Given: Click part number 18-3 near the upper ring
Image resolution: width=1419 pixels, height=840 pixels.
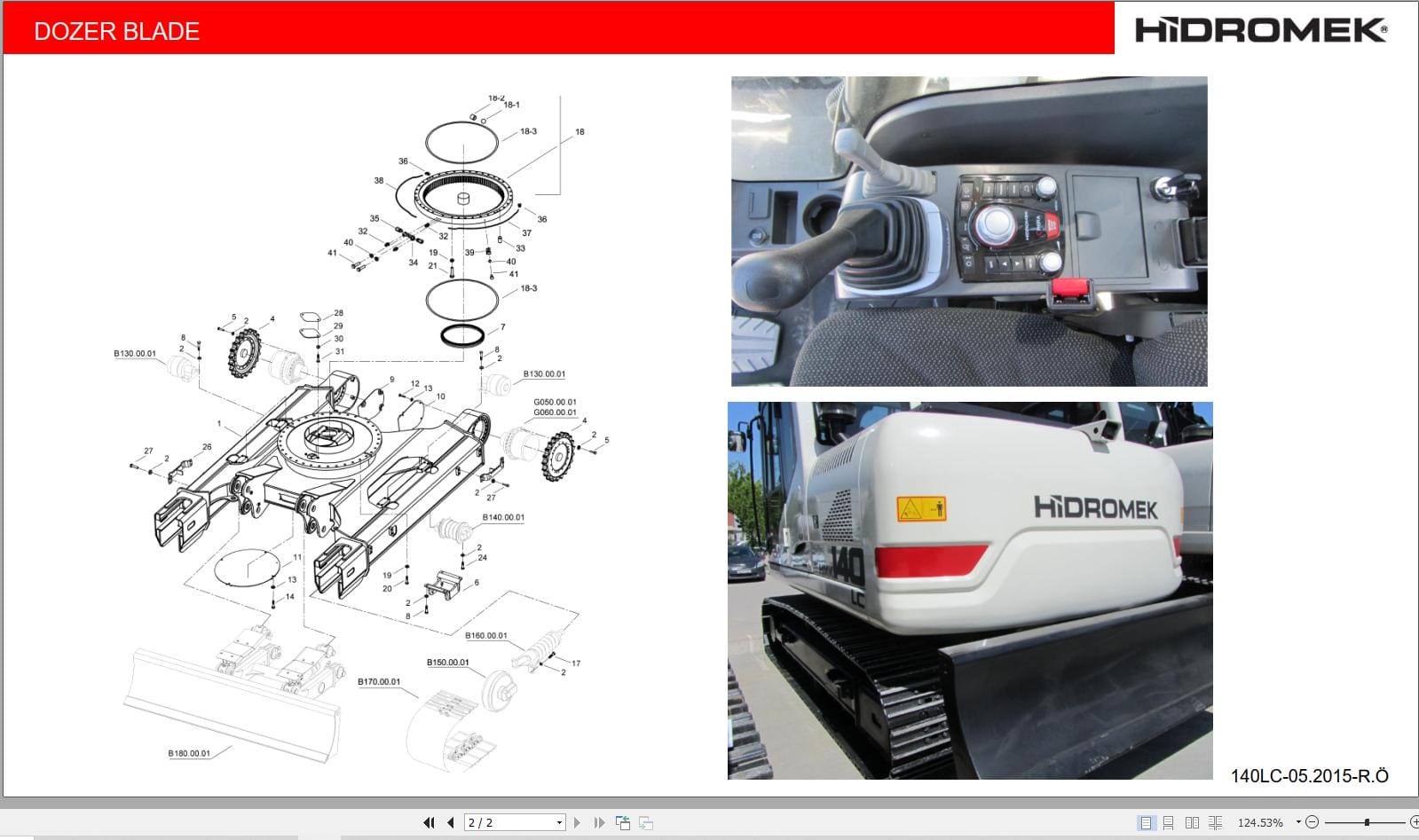Looking at the screenshot, I should pos(528,131).
